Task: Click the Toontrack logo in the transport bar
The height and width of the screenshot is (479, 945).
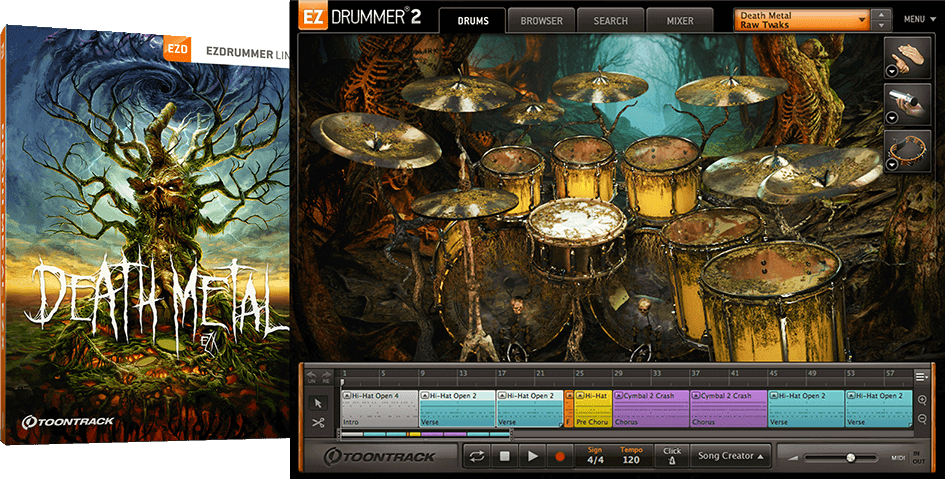Action: 379,457
